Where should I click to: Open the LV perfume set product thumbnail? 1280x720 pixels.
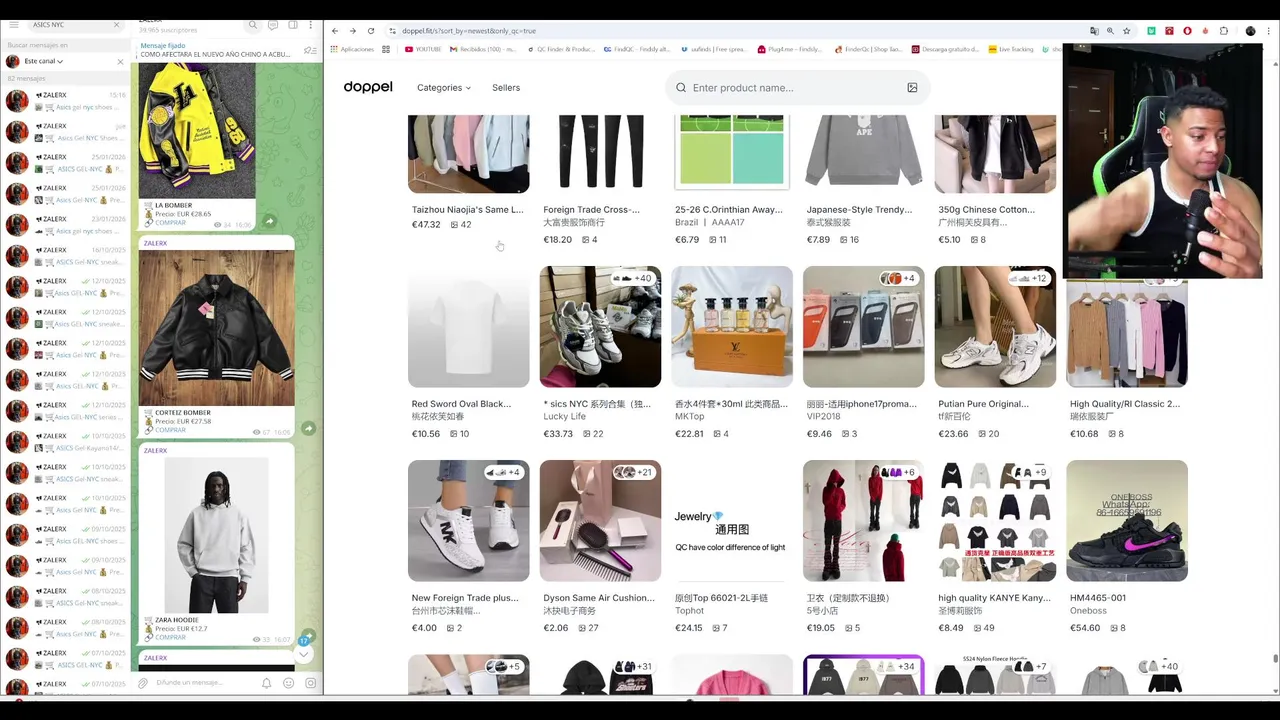(x=732, y=326)
